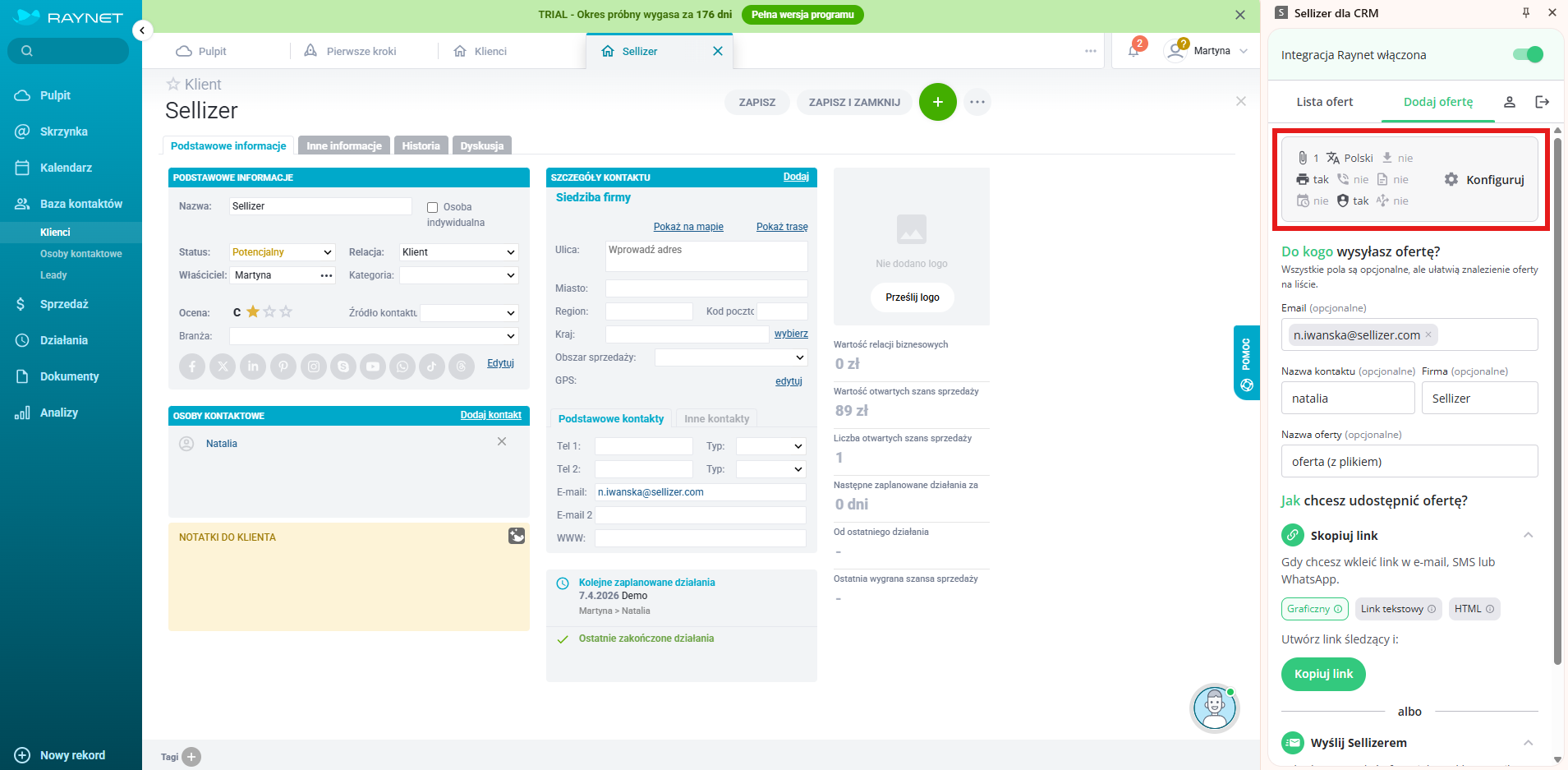Click the Facebook social icon
The width and height of the screenshot is (1568, 770).
(192, 367)
